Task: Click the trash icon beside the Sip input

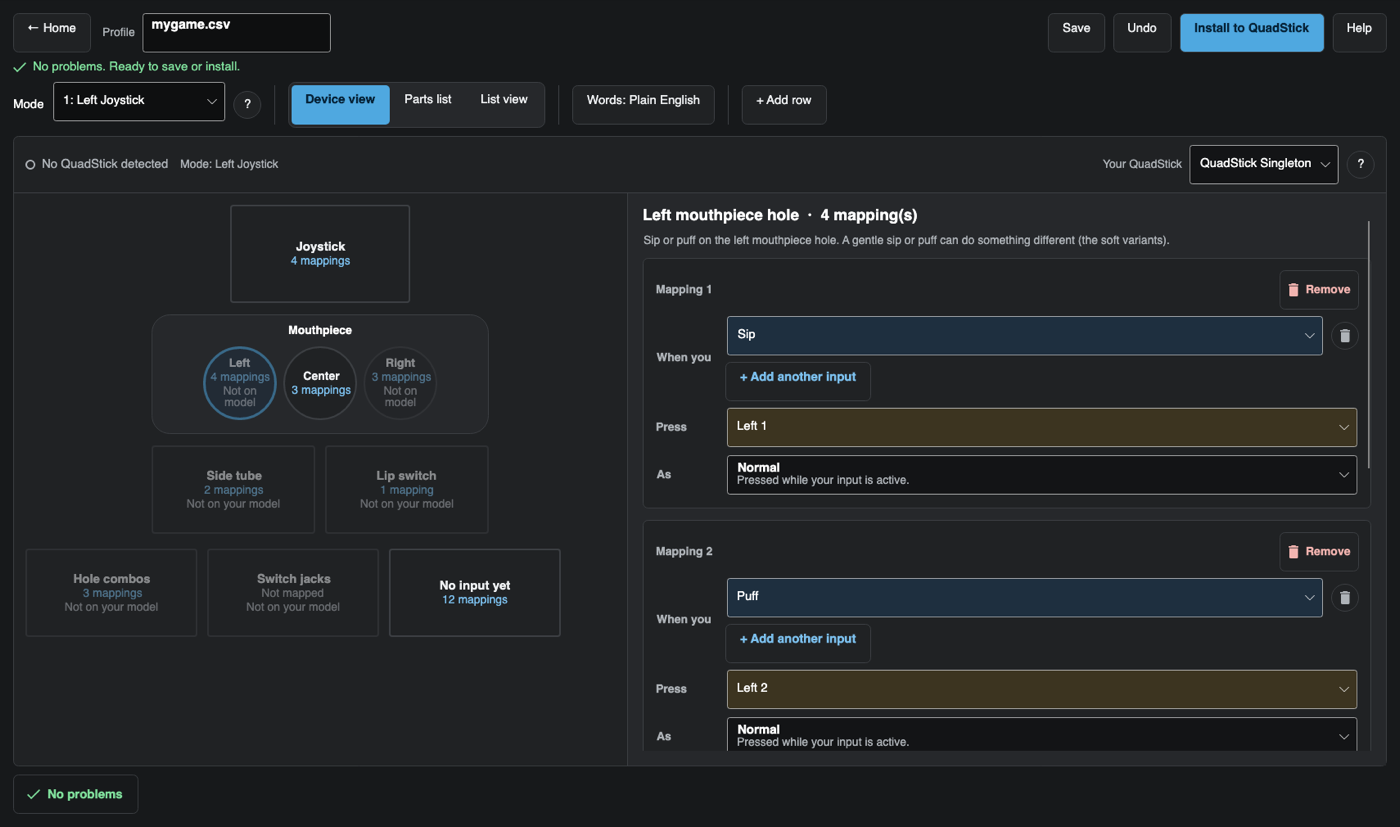Action: tap(1344, 336)
